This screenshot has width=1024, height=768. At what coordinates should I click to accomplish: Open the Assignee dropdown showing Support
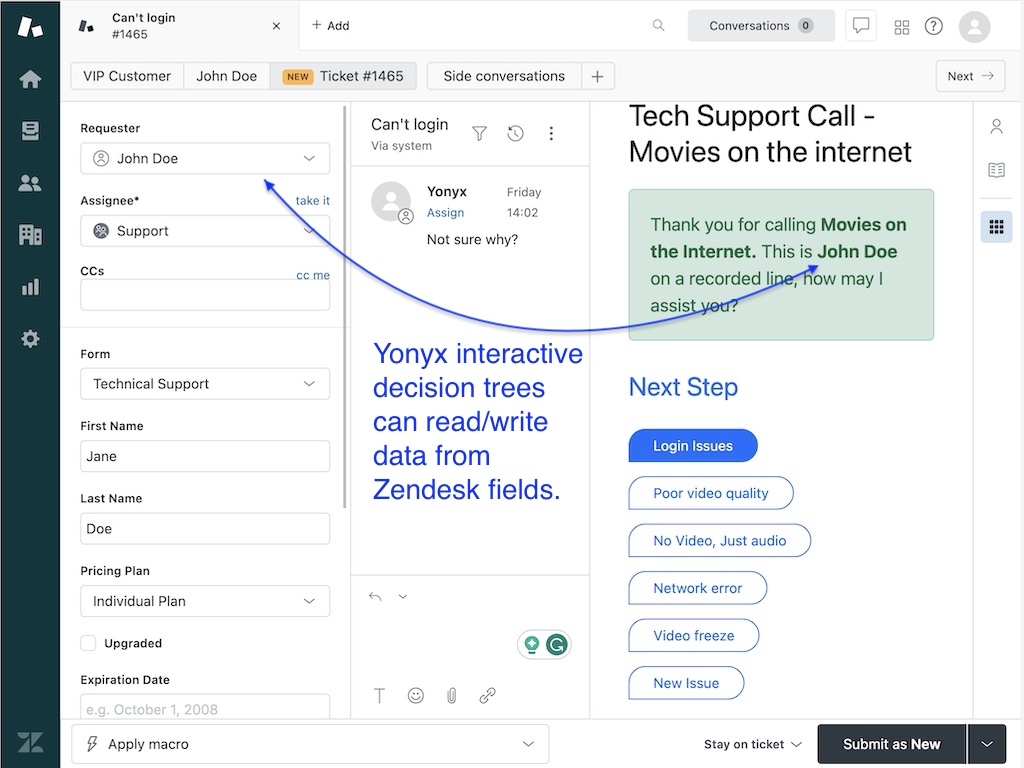204,230
